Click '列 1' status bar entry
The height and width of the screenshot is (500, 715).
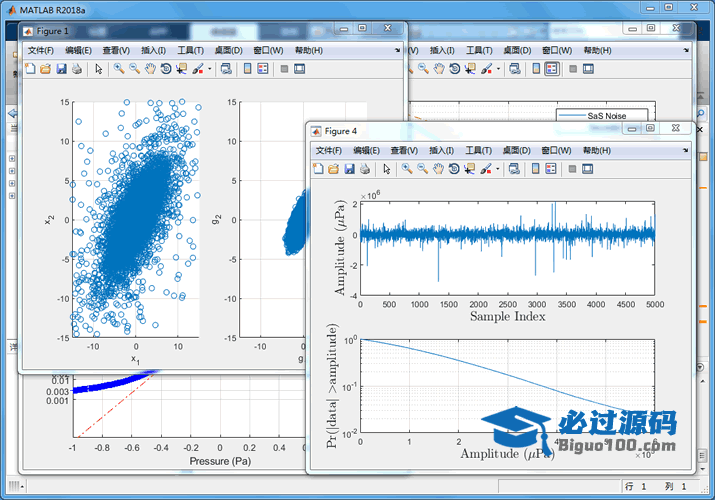pos(676,486)
